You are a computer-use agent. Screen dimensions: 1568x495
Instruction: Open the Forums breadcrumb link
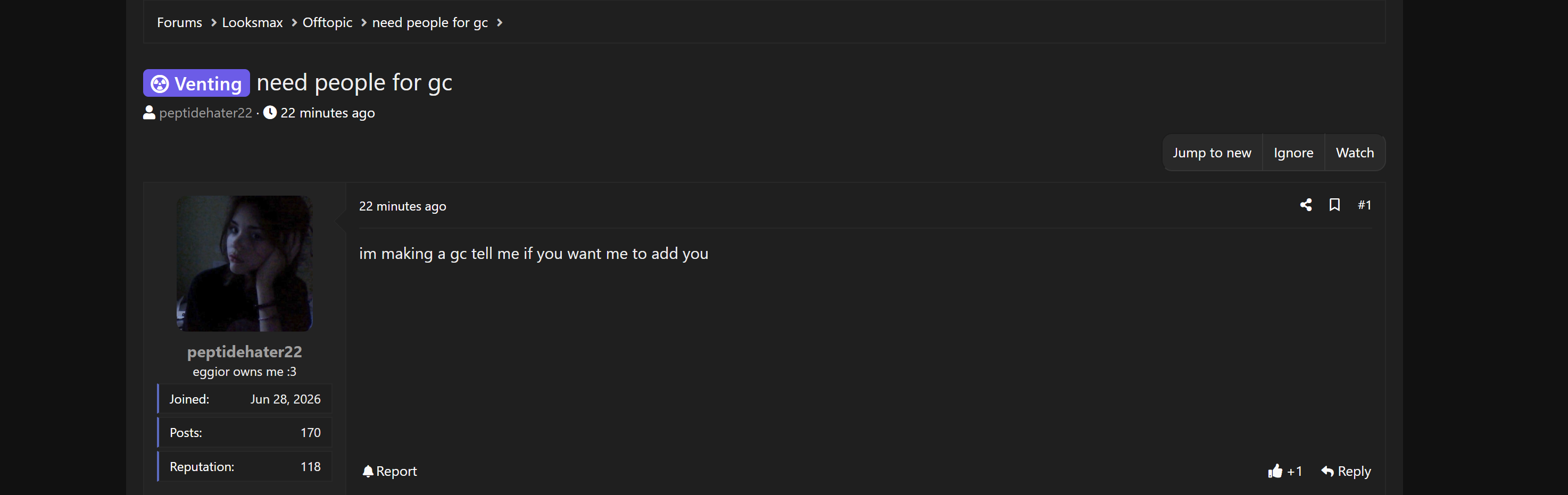point(179,22)
